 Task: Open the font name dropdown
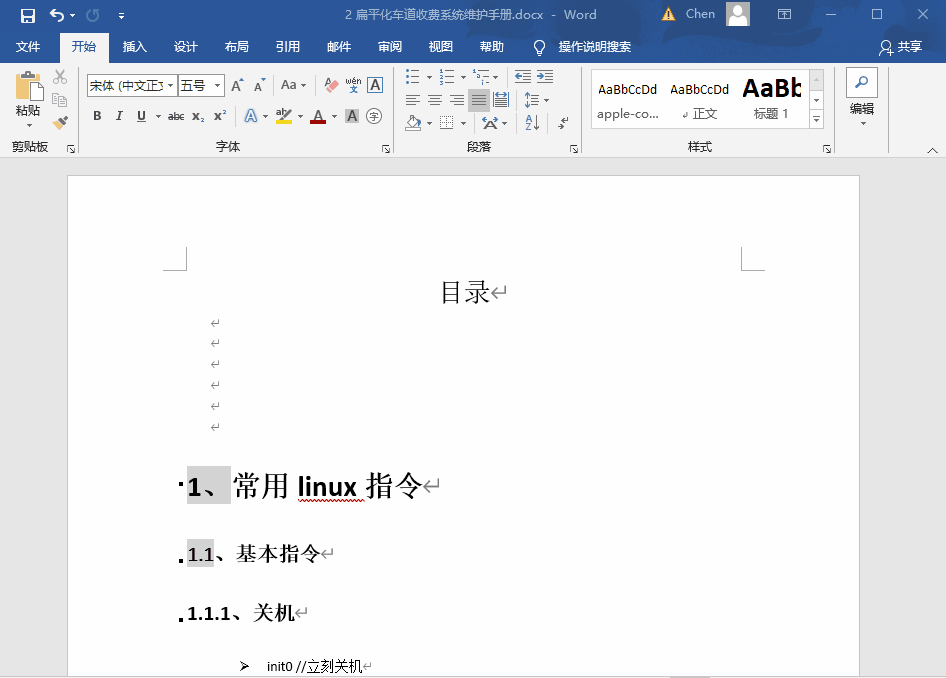click(x=170, y=83)
